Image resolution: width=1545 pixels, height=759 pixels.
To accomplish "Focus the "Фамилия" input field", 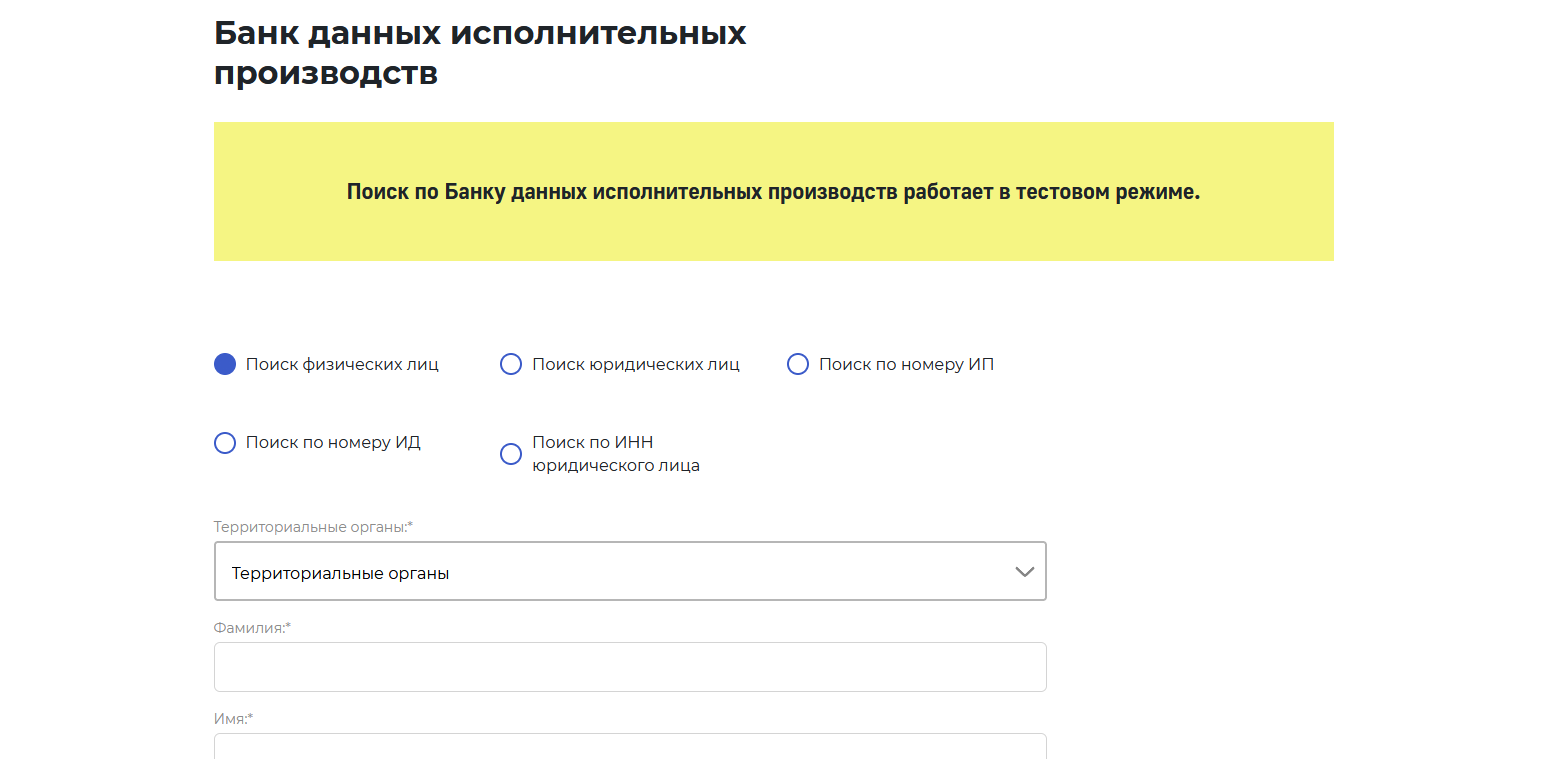I will [x=630, y=667].
